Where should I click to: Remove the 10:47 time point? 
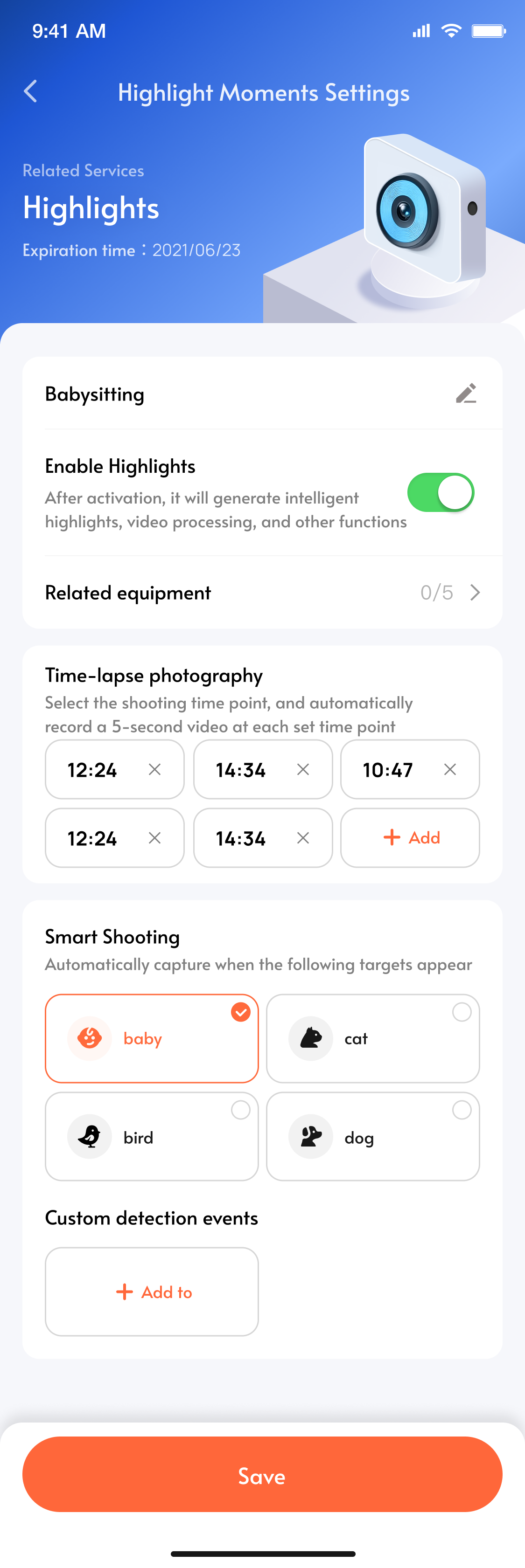[450, 769]
